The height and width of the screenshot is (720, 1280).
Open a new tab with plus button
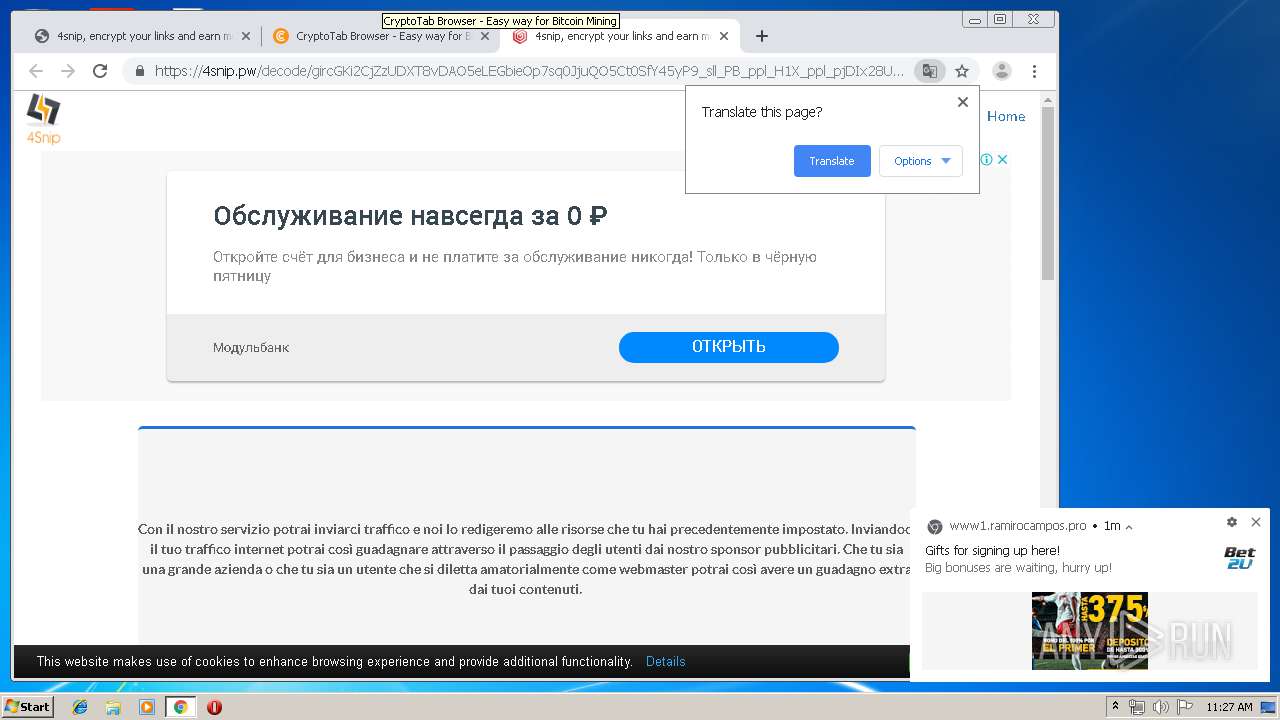(762, 36)
